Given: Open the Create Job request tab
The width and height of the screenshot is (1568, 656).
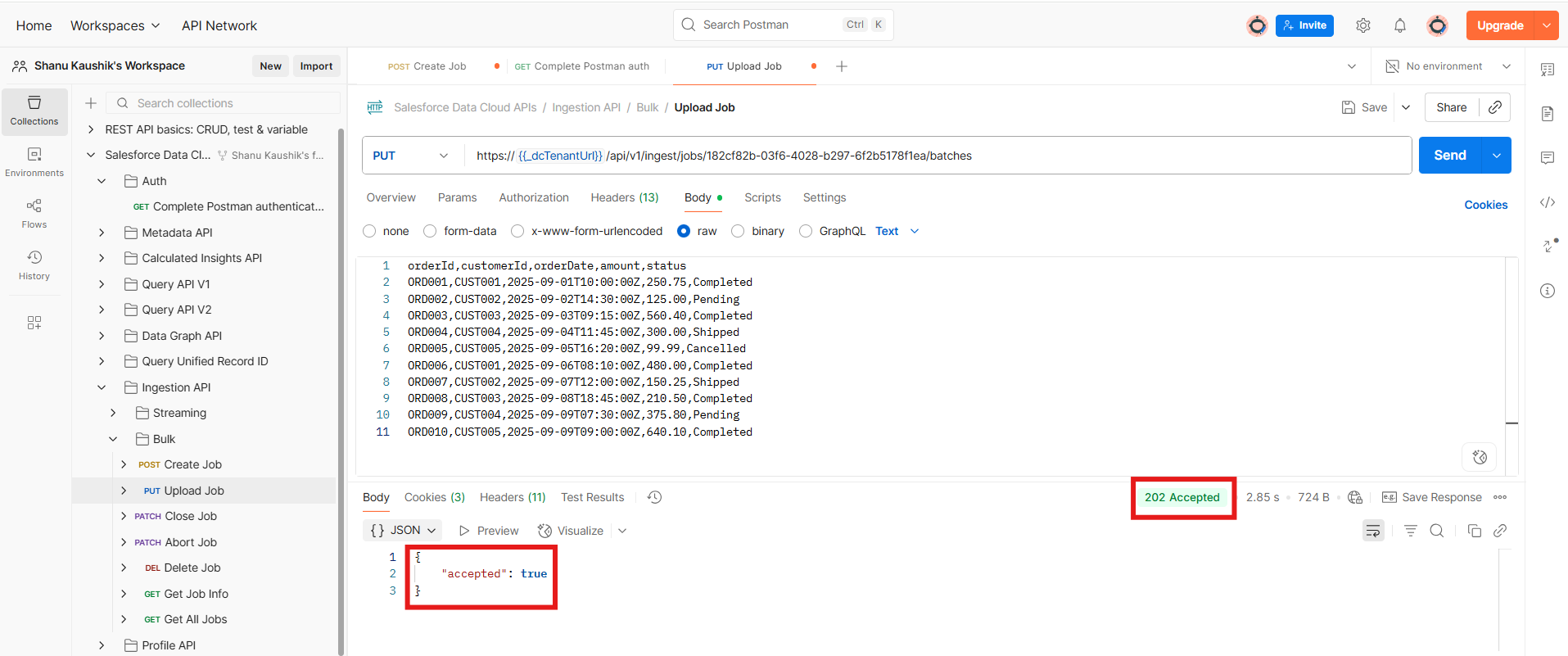Looking at the screenshot, I should coord(427,66).
